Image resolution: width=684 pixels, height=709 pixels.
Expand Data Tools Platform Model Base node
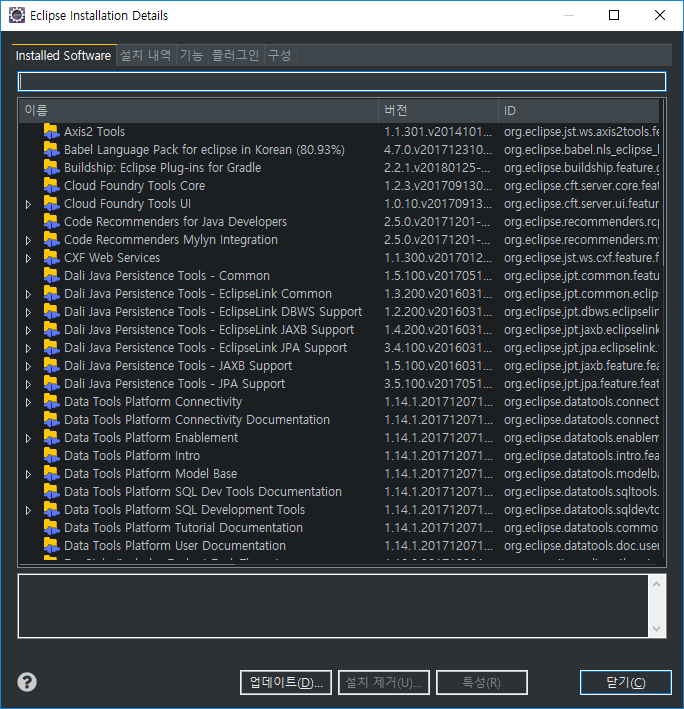28,474
